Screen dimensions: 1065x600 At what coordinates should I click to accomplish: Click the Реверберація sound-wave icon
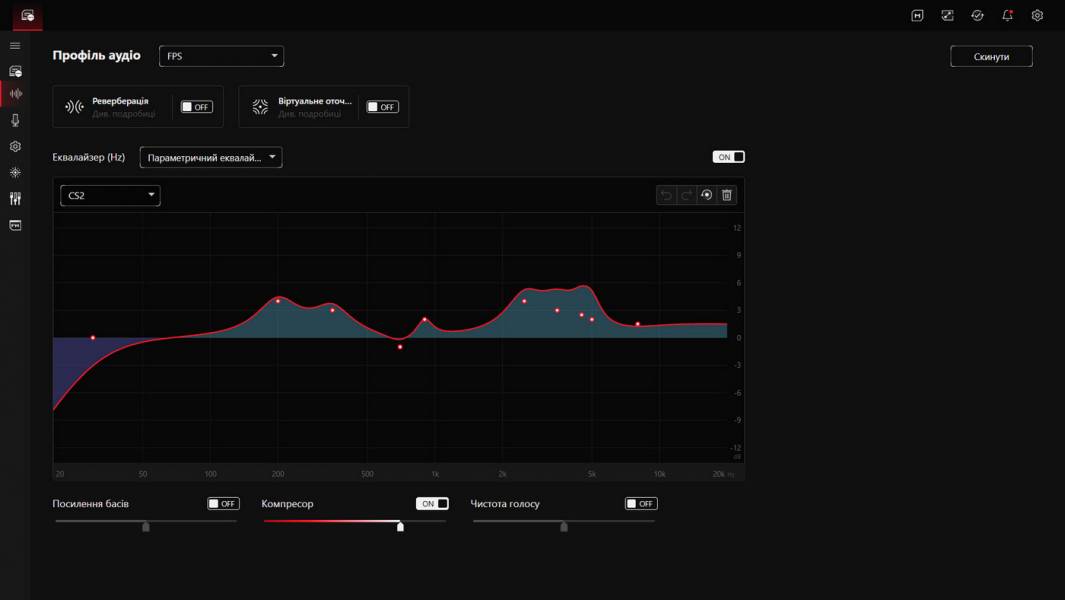[74, 107]
